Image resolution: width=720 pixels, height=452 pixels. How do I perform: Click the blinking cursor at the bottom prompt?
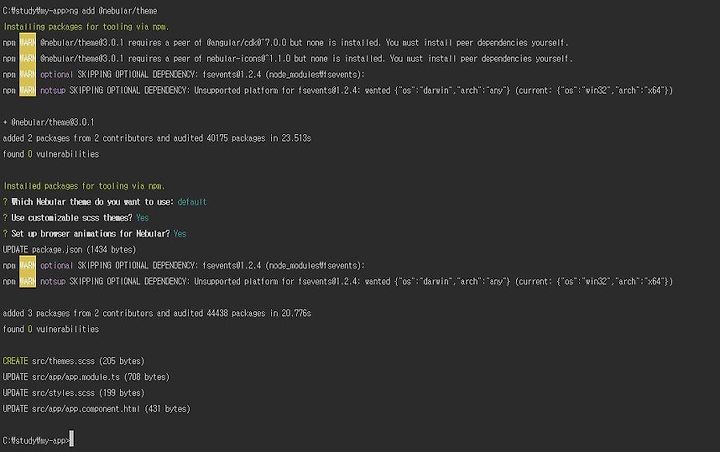coord(72,439)
